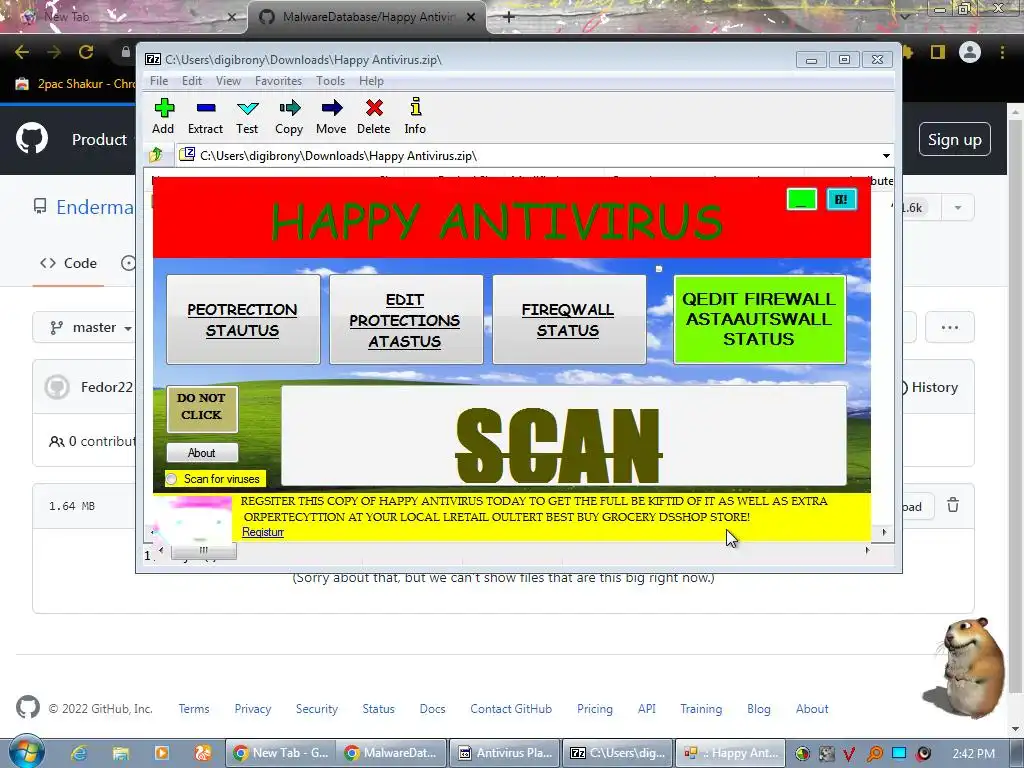This screenshot has width=1024, height=768.
Task: Switch to Antivirus Pla... taskbar window
Action: [505, 753]
